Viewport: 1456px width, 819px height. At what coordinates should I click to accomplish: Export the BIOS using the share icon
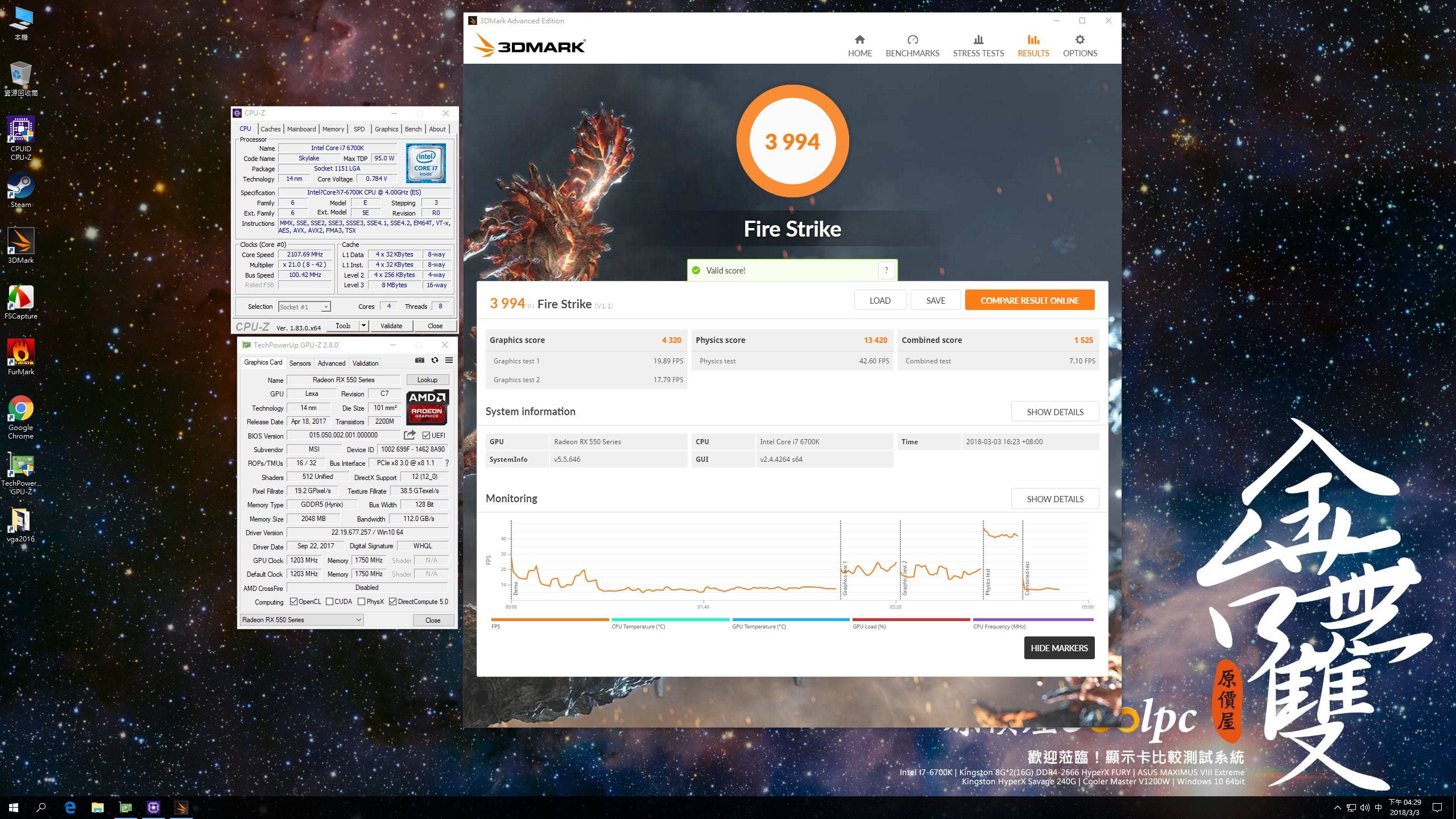tap(409, 435)
